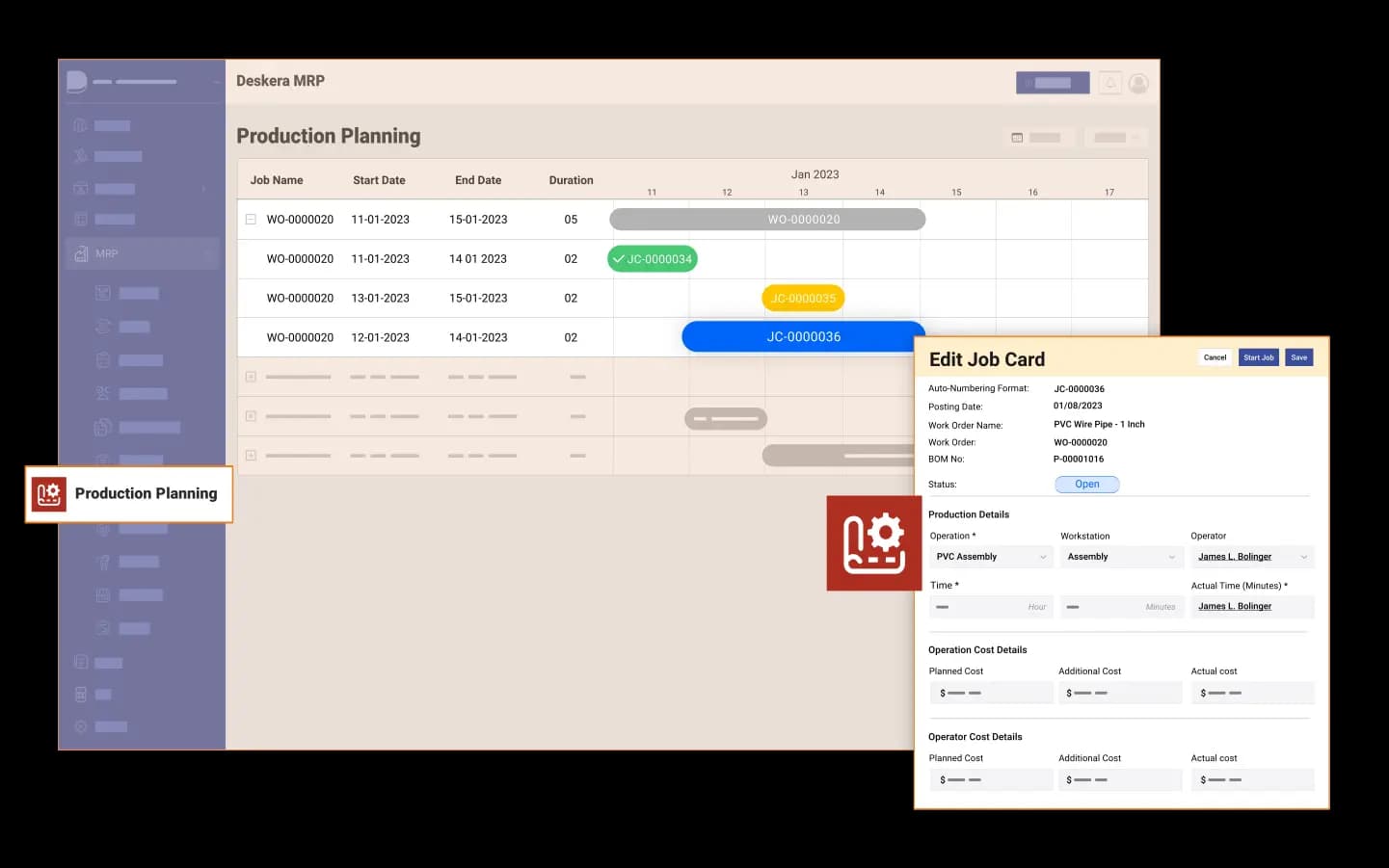This screenshot has width=1389, height=868.
Task: Select the blue JC-0000036 Gantt bar
Action: [x=803, y=337]
